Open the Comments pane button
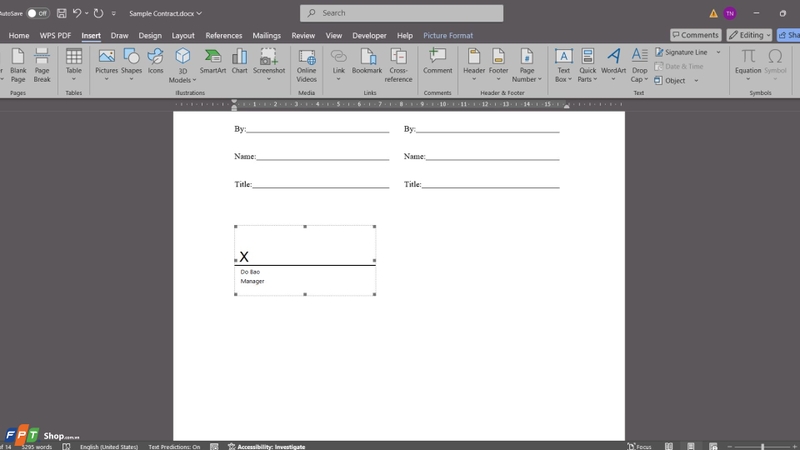The height and width of the screenshot is (450, 800). [695, 35]
